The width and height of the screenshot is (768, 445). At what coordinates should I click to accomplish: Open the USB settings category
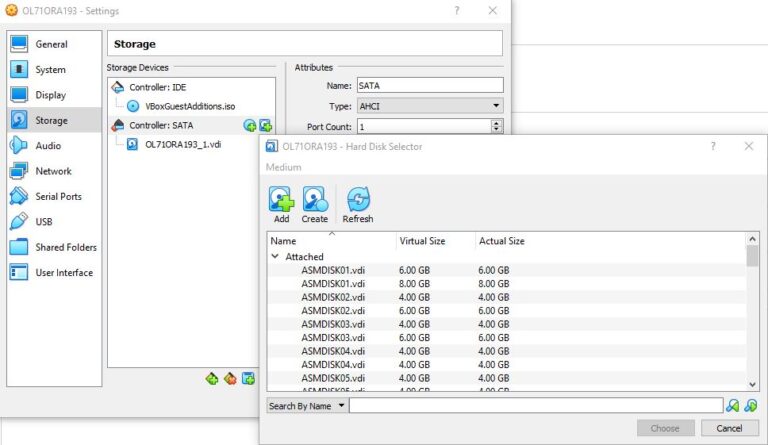click(54, 222)
